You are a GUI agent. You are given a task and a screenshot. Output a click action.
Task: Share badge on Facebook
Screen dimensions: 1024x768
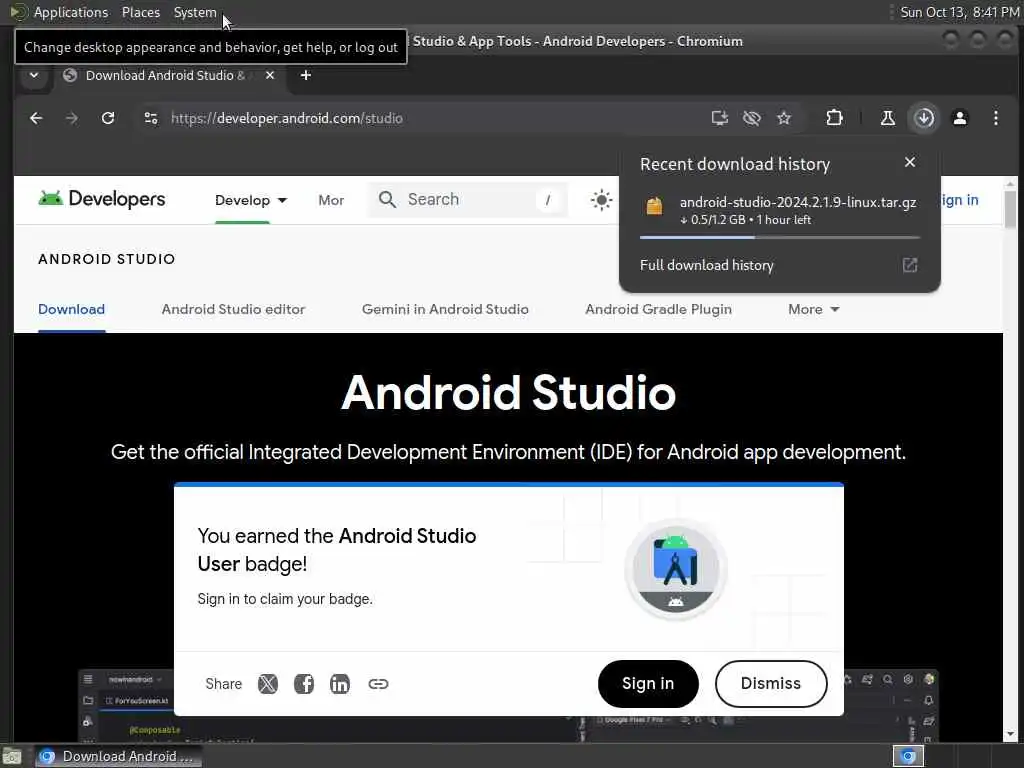point(304,684)
